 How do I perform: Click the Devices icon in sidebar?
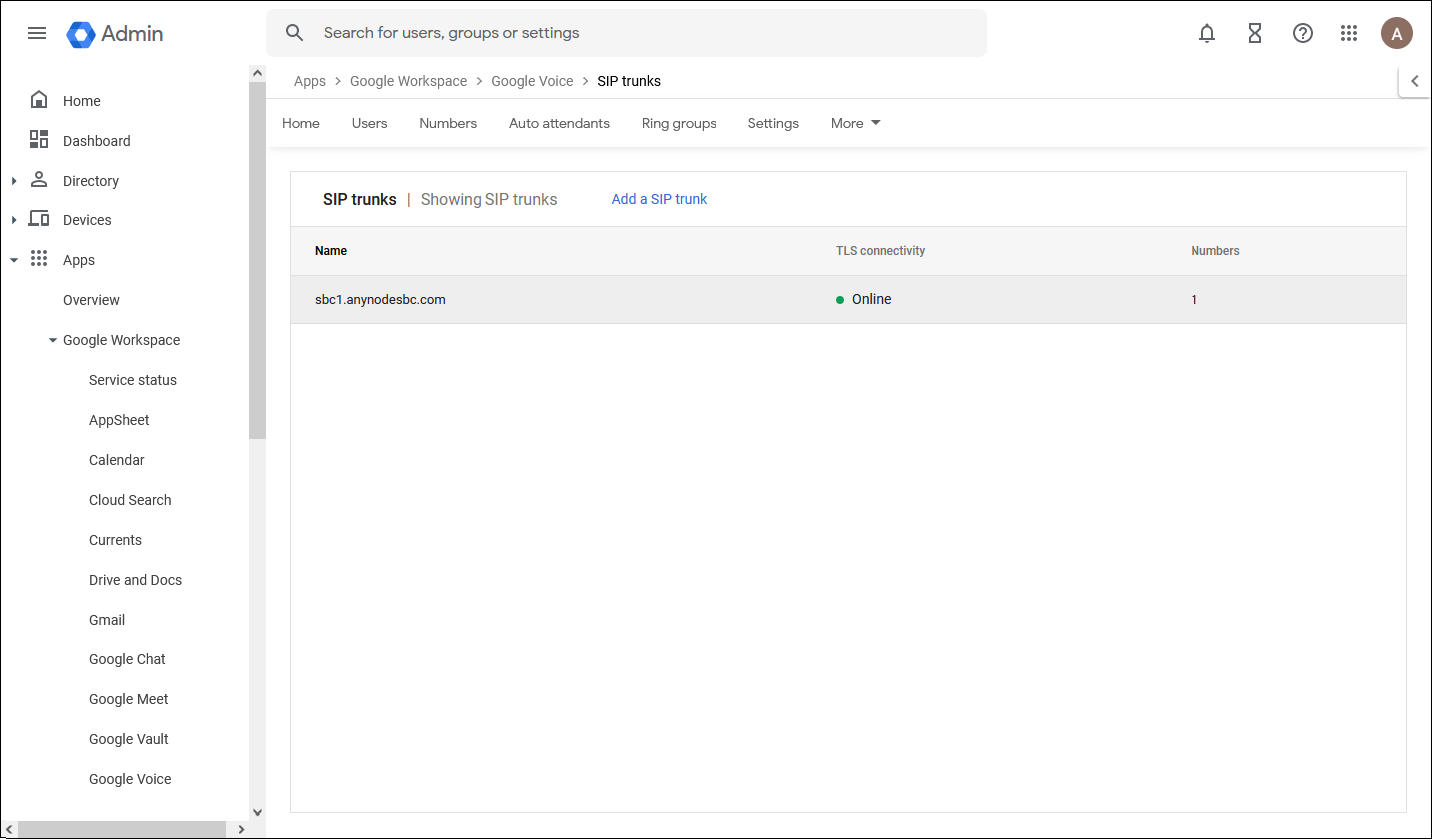pyautogui.click(x=39, y=219)
